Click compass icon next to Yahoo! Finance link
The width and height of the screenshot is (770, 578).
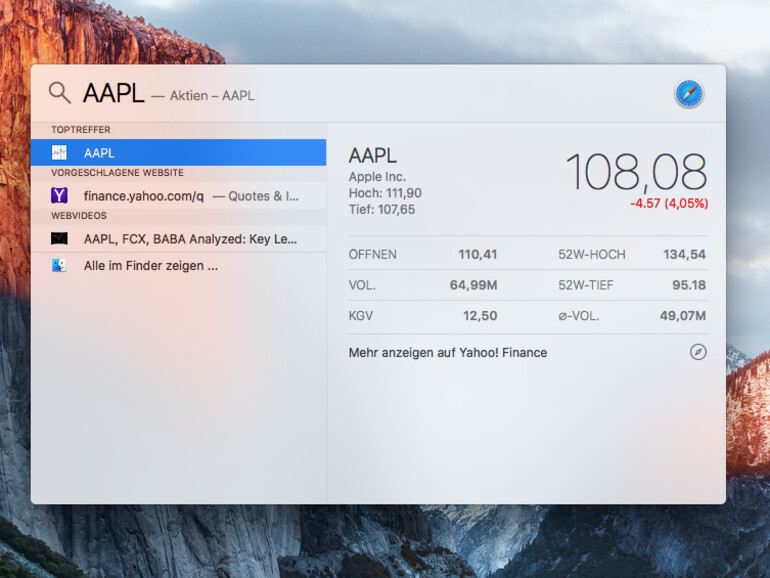(698, 352)
